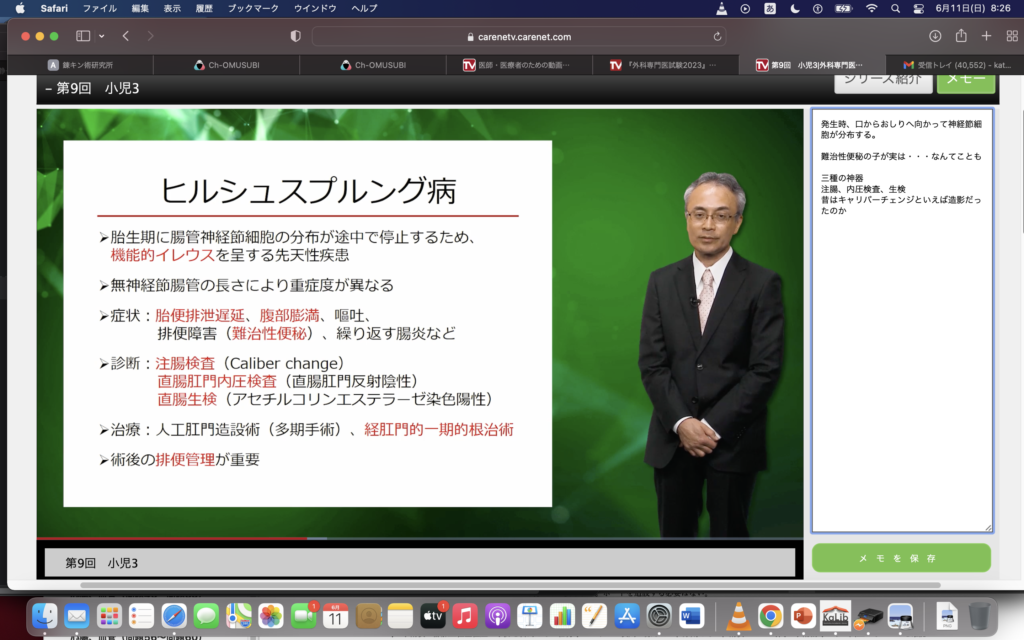The height and width of the screenshot is (640, 1024).
Task: Click the video progress bar
Action: tap(420, 539)
